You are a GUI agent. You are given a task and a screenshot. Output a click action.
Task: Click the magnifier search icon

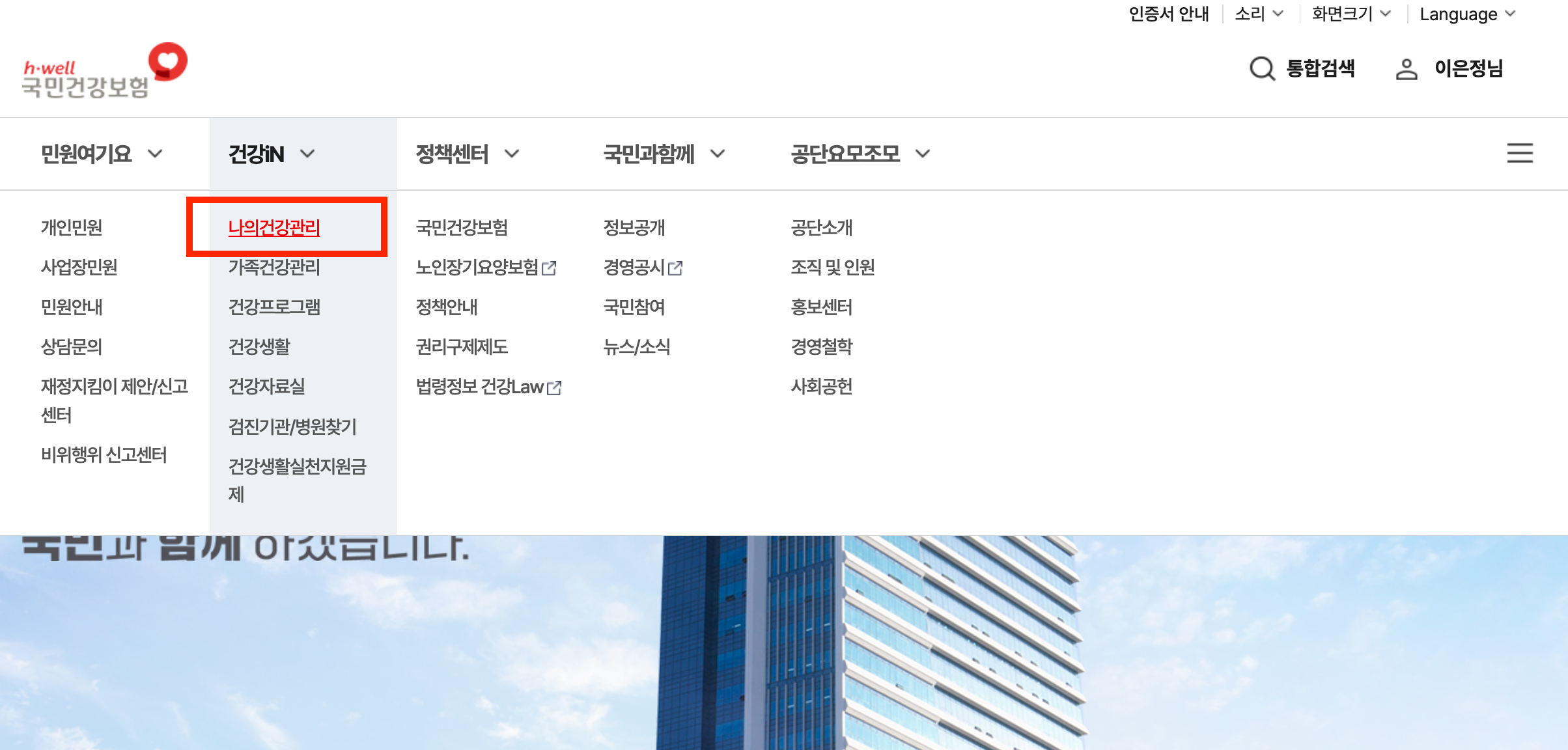[1262, 68]
